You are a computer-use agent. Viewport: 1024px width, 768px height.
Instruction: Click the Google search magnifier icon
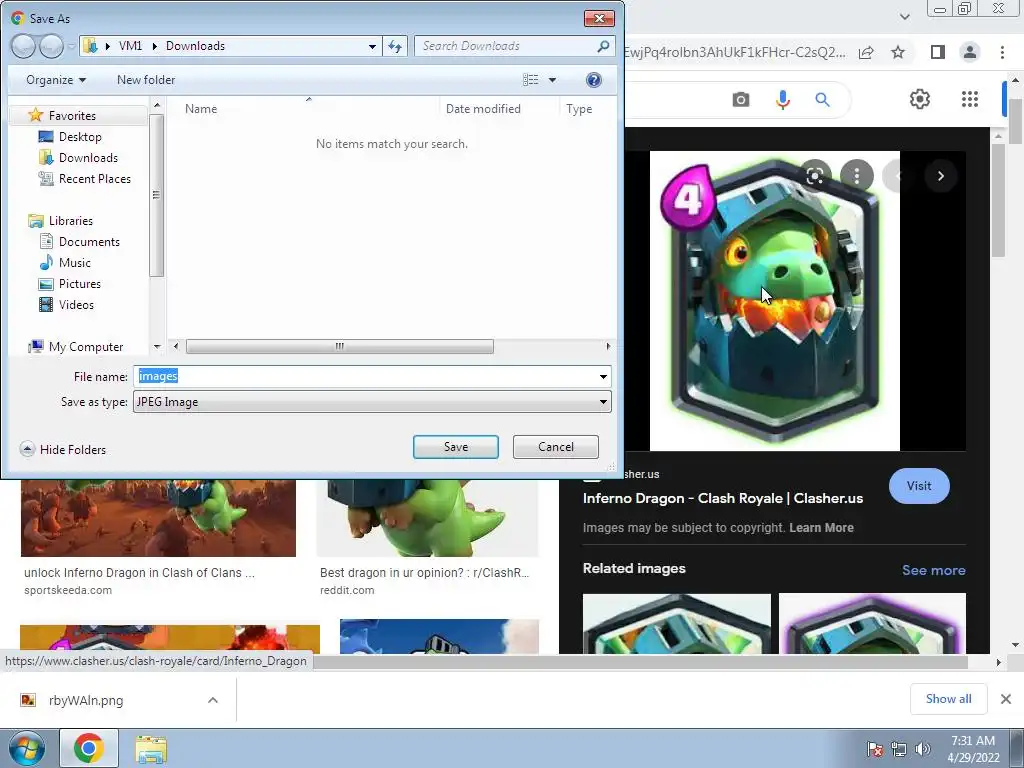point(822,99)
